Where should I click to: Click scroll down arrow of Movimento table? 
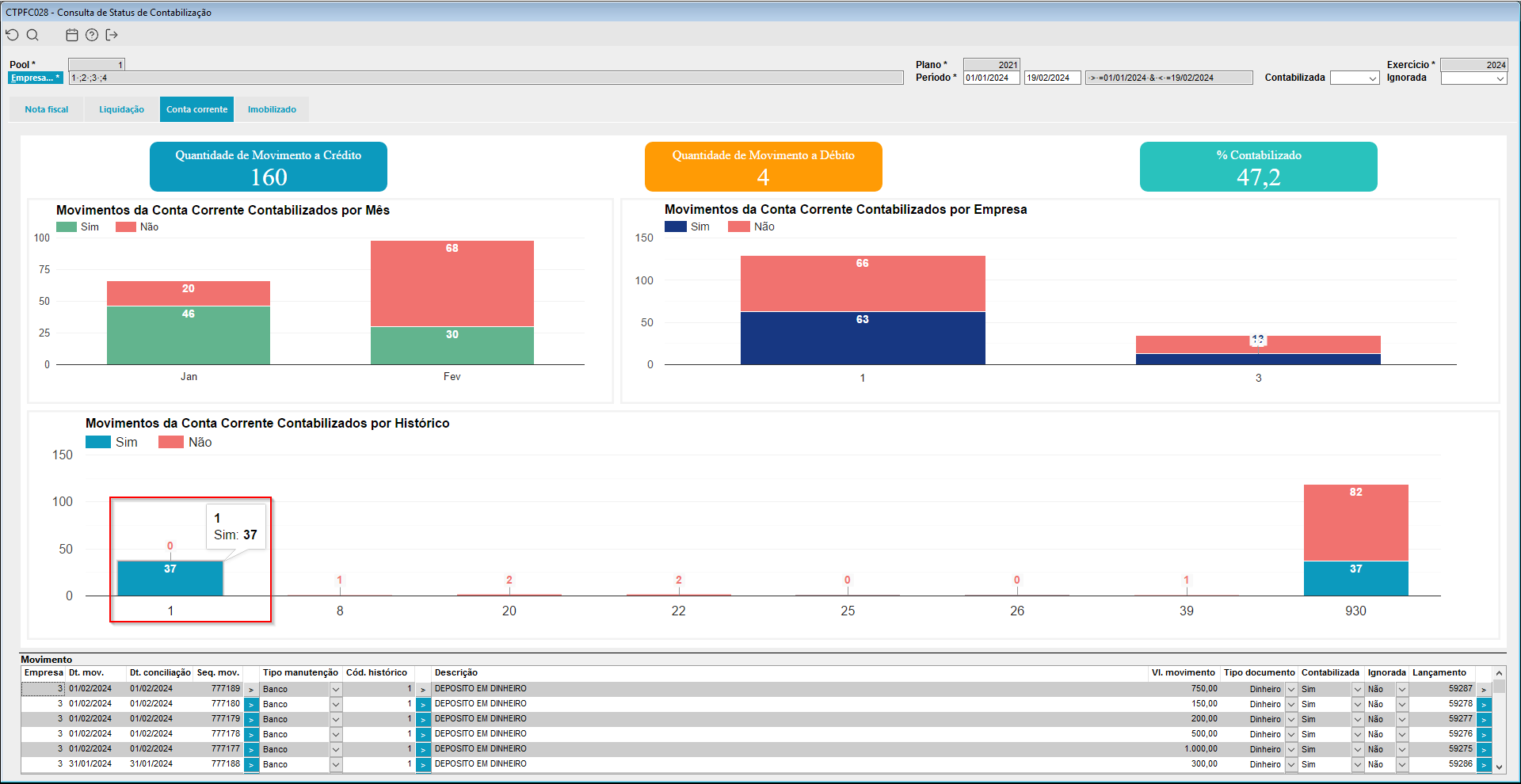point(1499,767)
